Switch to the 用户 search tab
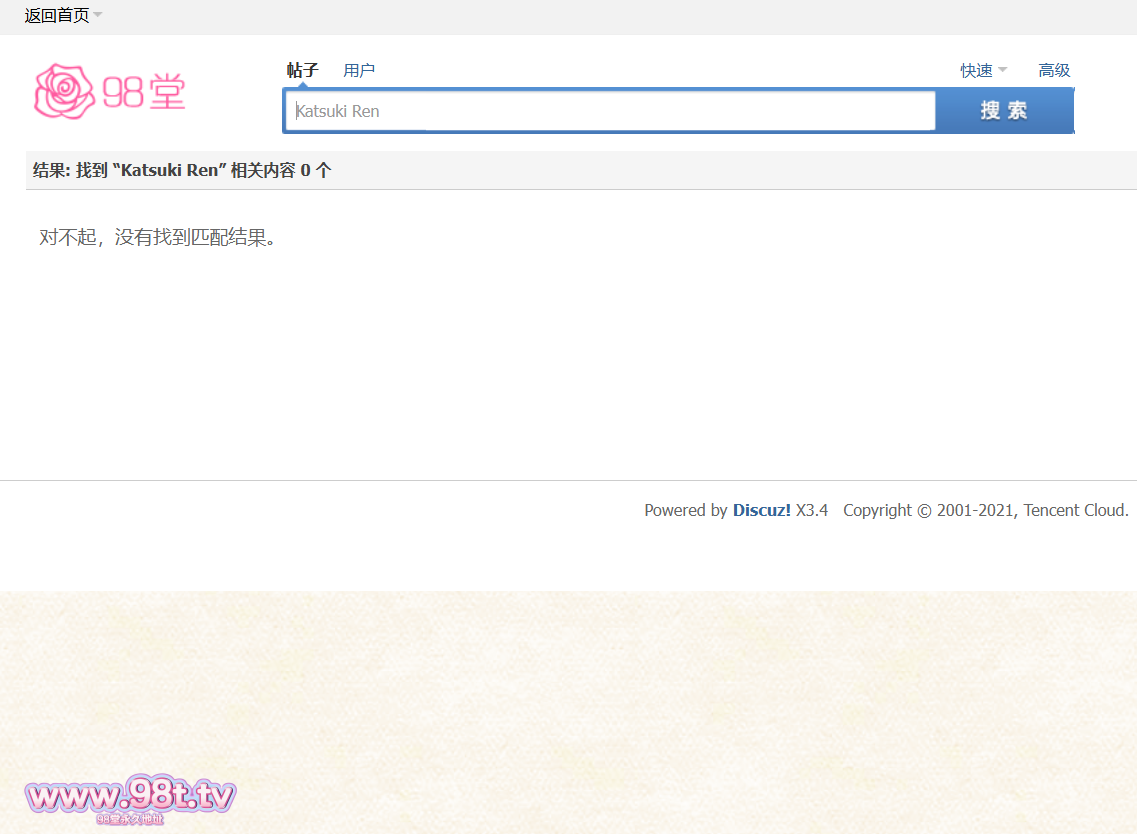 click(x=358, y=70)
